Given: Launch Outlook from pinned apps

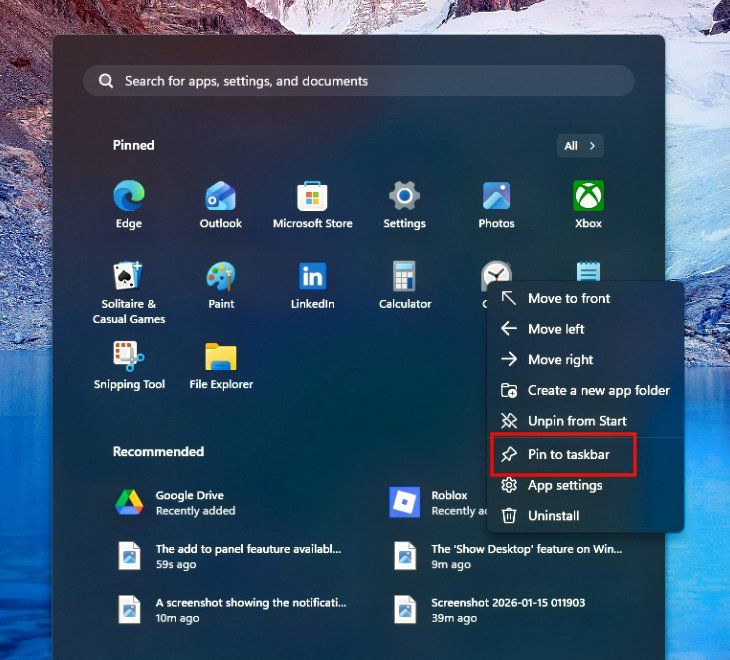Looking at the screenshot, I should pyautogui.click(x=221, y=205).
